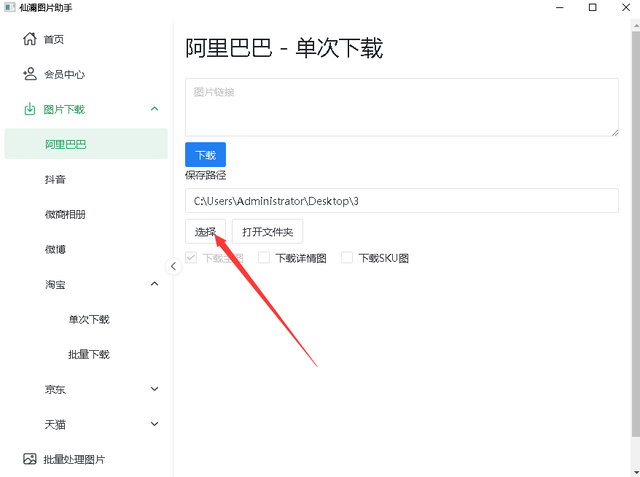
Task: Close the application window
Action: (x=626, y=7)
